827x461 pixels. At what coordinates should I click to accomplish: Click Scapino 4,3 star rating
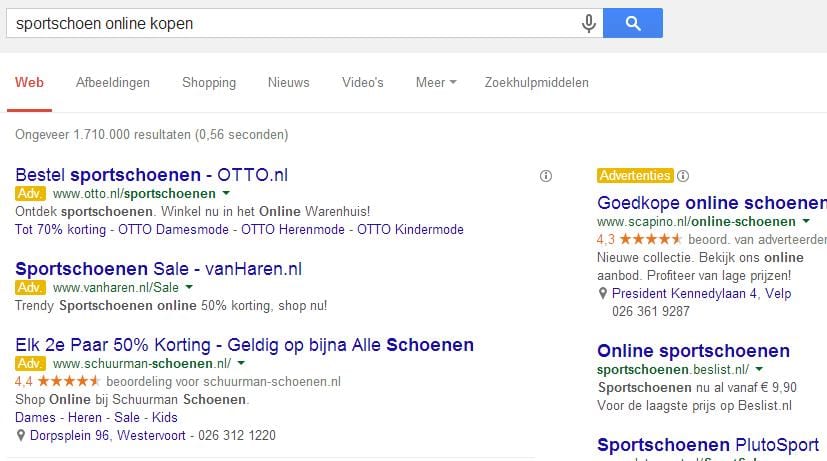coord(651,239)
